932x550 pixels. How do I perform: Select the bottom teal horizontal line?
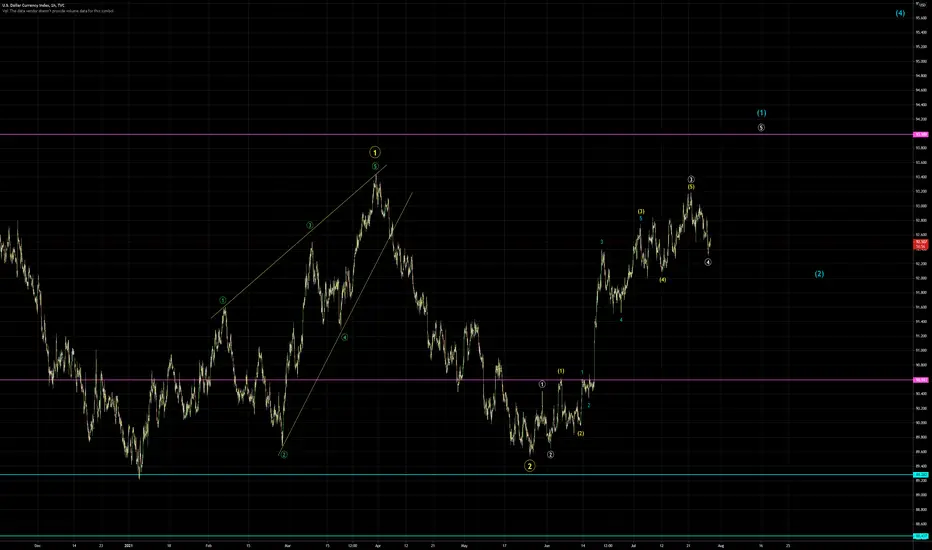[x=456, y=536]
